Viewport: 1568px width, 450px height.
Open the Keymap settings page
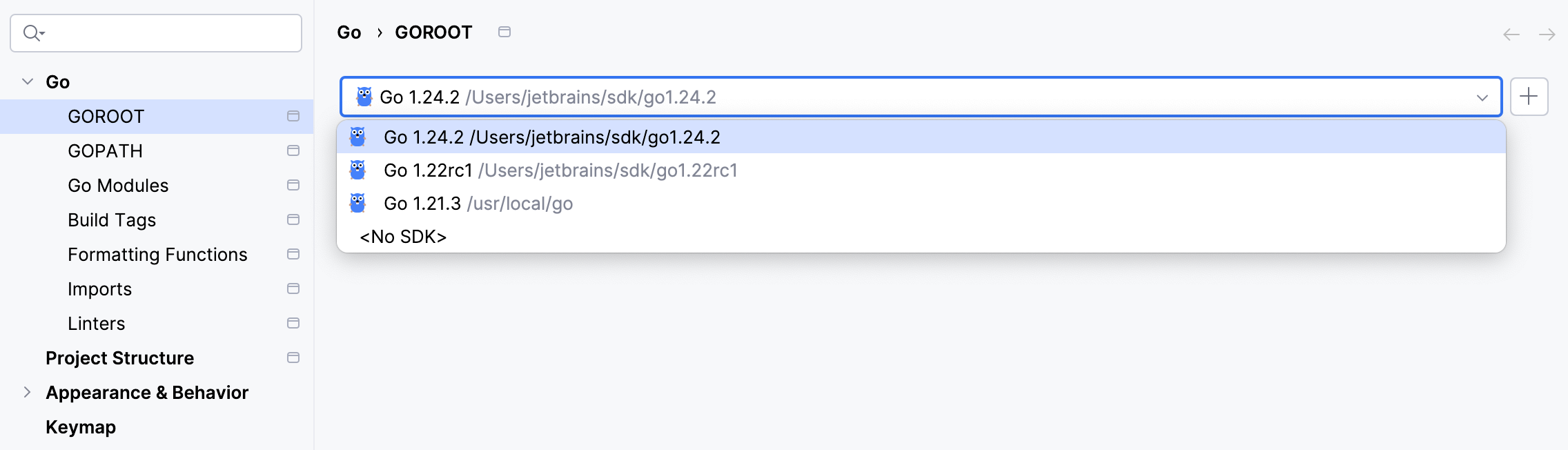pos(81,427)
